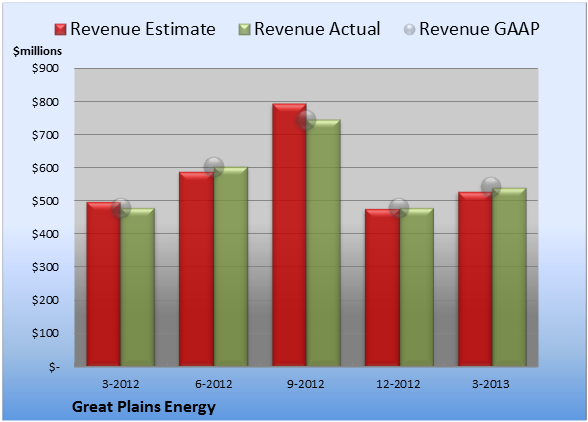Click the 'Great Plains Energy' chart title

tap(144, 407)
